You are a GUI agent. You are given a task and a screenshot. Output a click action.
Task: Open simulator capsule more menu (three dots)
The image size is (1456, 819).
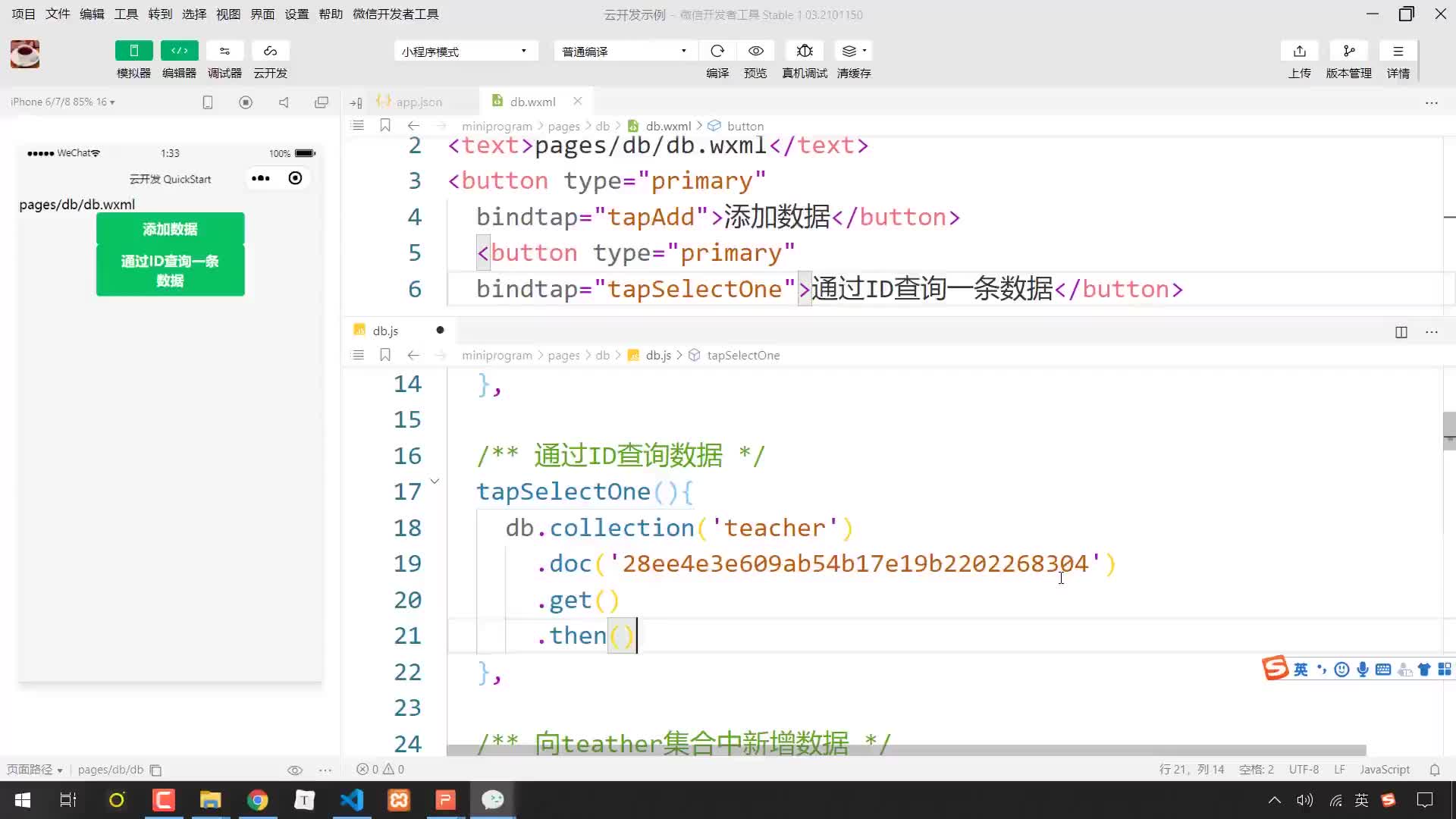(261, 178)
